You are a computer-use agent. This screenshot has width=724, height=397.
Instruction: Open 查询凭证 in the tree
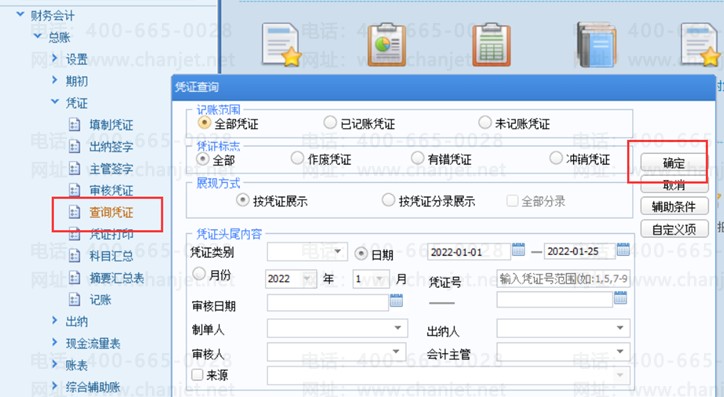(111, 212)
